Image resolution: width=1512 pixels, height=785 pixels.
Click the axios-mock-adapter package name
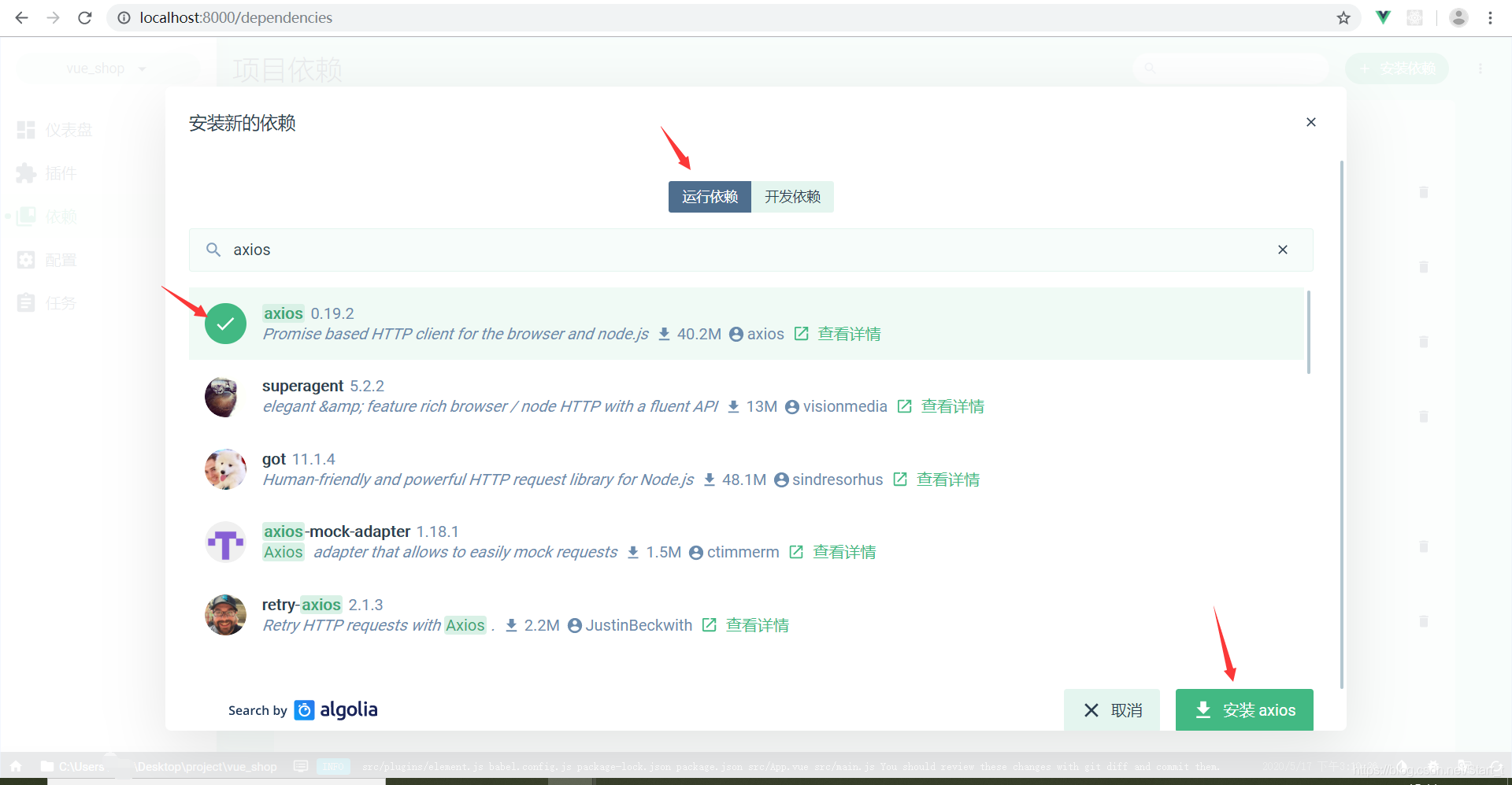(336, 531)
